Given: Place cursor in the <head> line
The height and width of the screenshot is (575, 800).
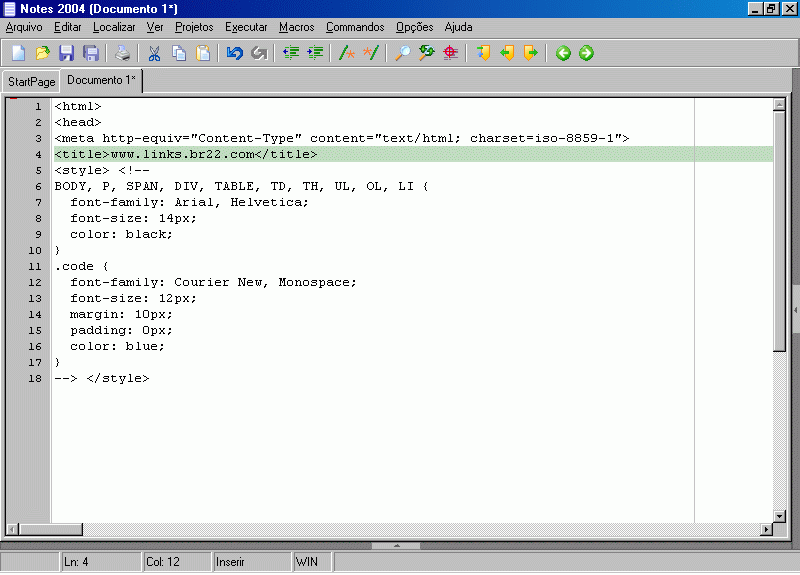Looking at the screenshot, I should (x=78, y=122).
